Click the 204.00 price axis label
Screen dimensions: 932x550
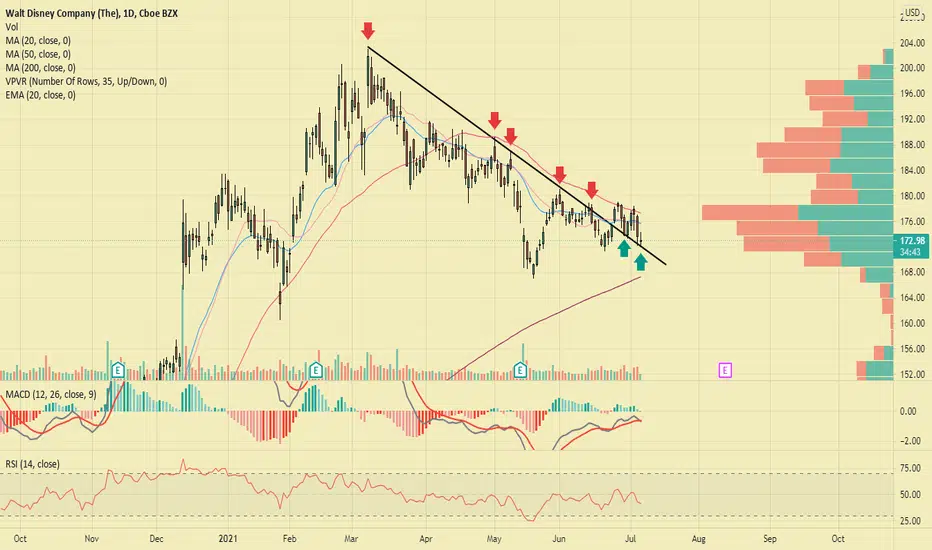click(912, 43)
